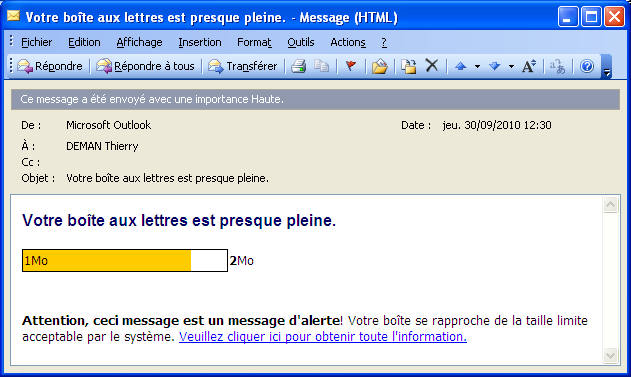Click the Répondre reply button

coord(50,66)
